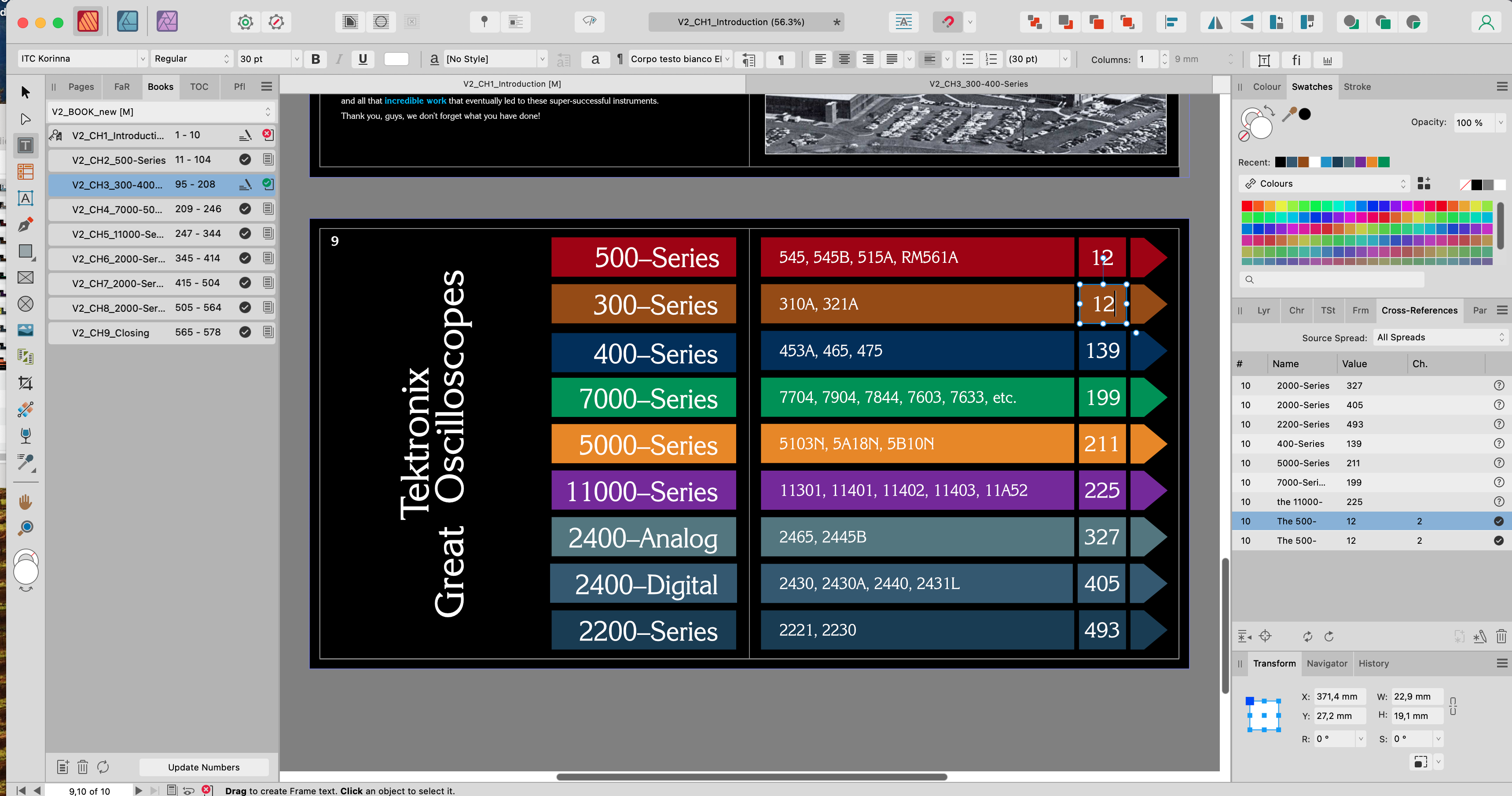Toggle the numbered list button
The width and height of the screenshot is (1512, 796).
coord(991,59)
